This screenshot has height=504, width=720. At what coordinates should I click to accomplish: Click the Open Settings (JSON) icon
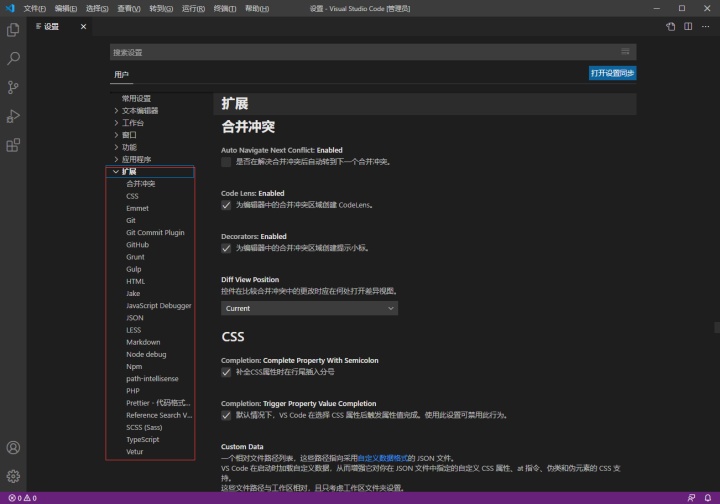pos(670,27)
